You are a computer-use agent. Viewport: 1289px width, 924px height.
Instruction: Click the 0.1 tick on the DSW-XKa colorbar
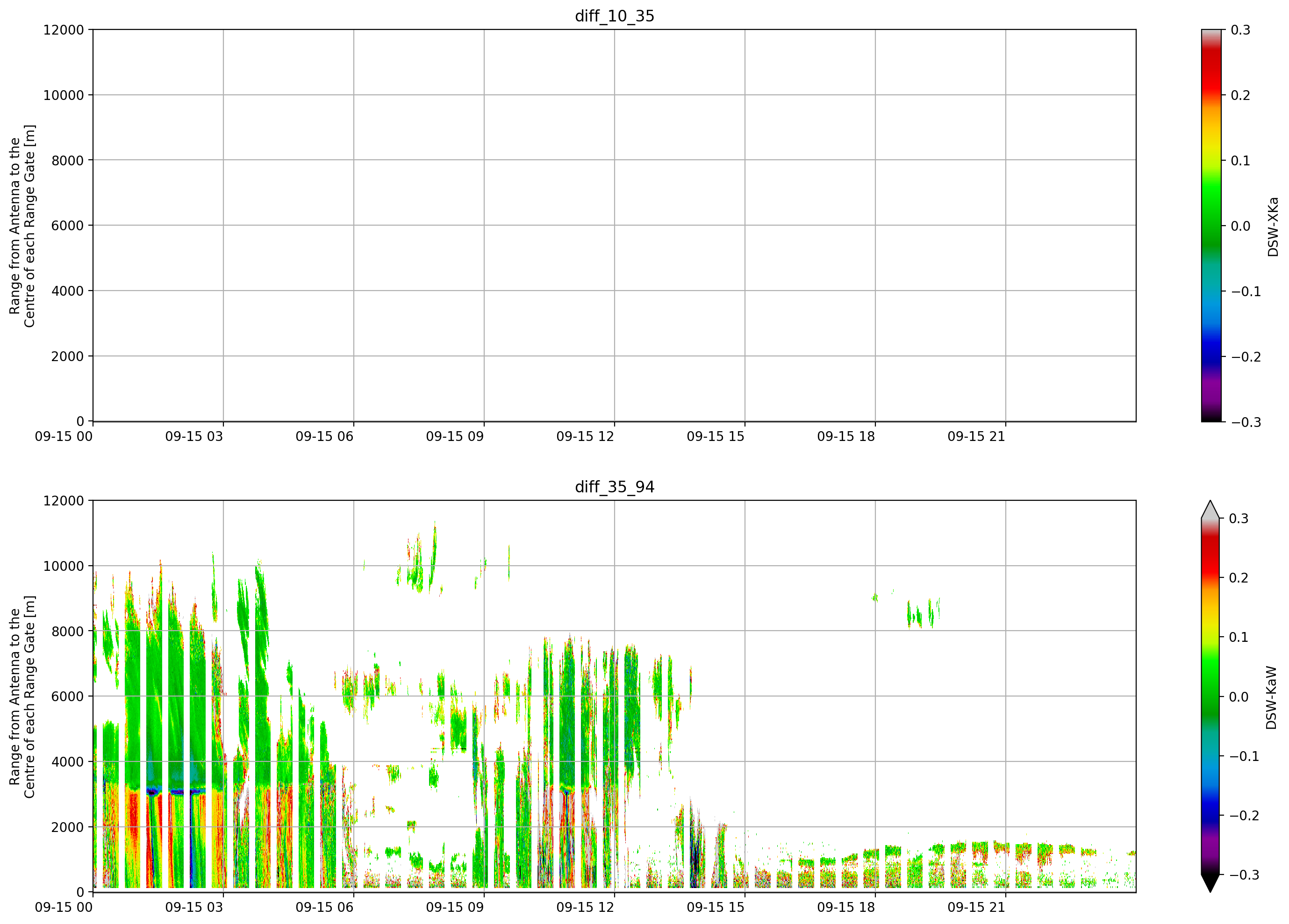click(x=1241, y=160)
